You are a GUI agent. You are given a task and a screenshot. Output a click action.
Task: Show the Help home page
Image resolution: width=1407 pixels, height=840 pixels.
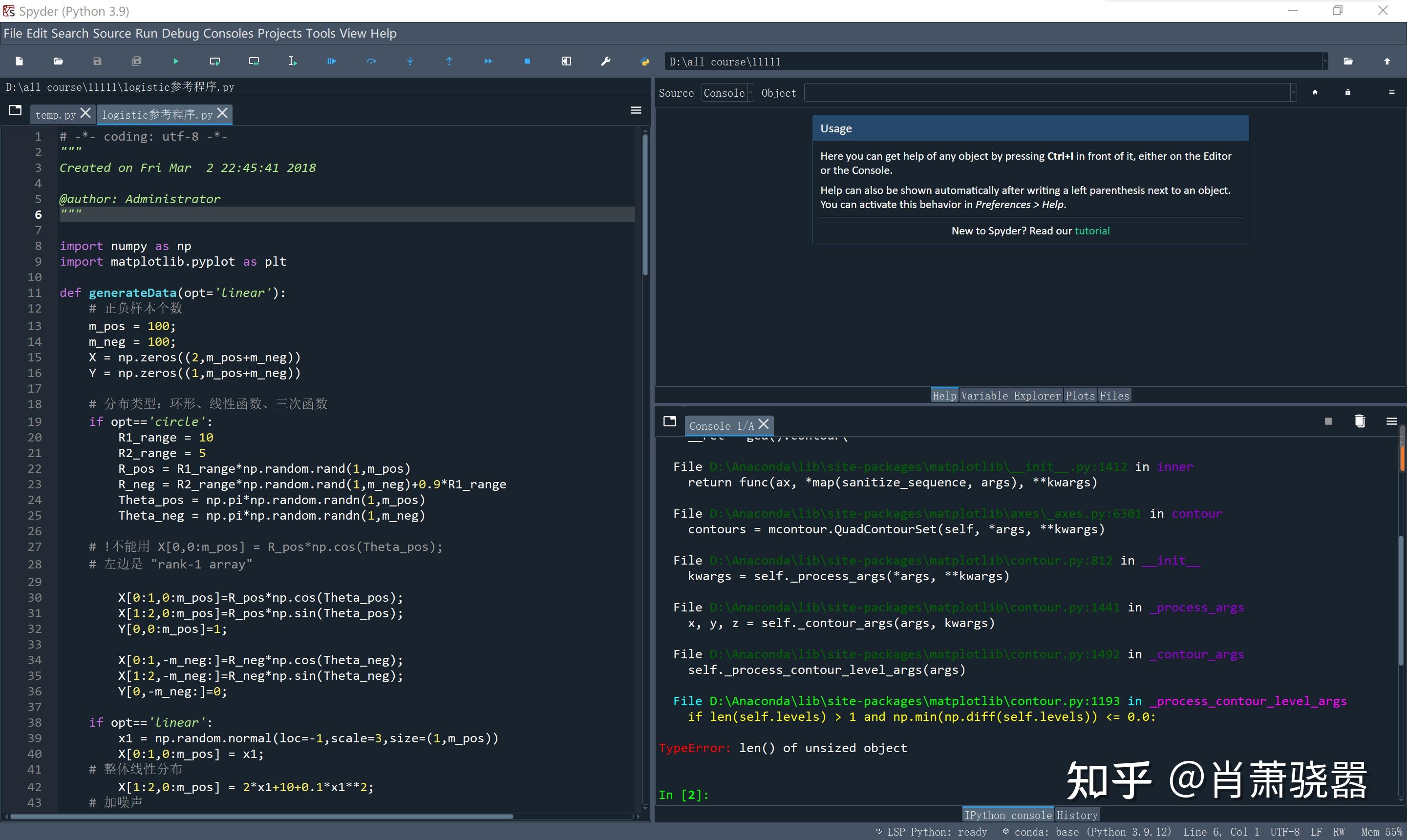click(x=1315, y=92)
